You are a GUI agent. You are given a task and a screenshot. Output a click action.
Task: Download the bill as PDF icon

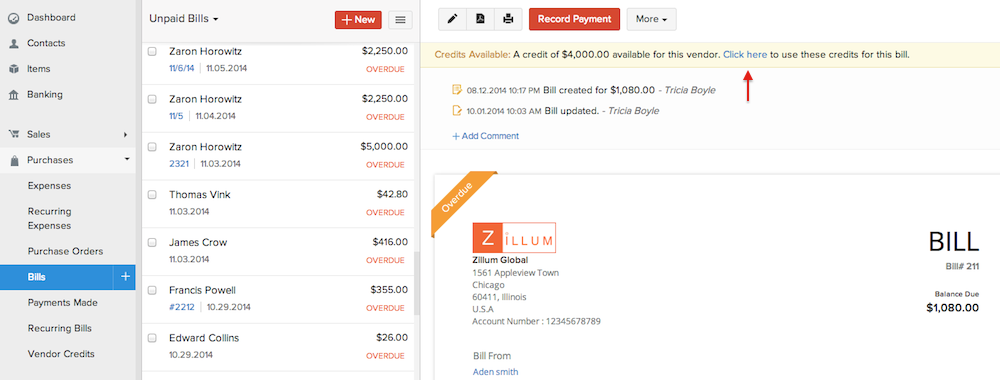point(480,19)
